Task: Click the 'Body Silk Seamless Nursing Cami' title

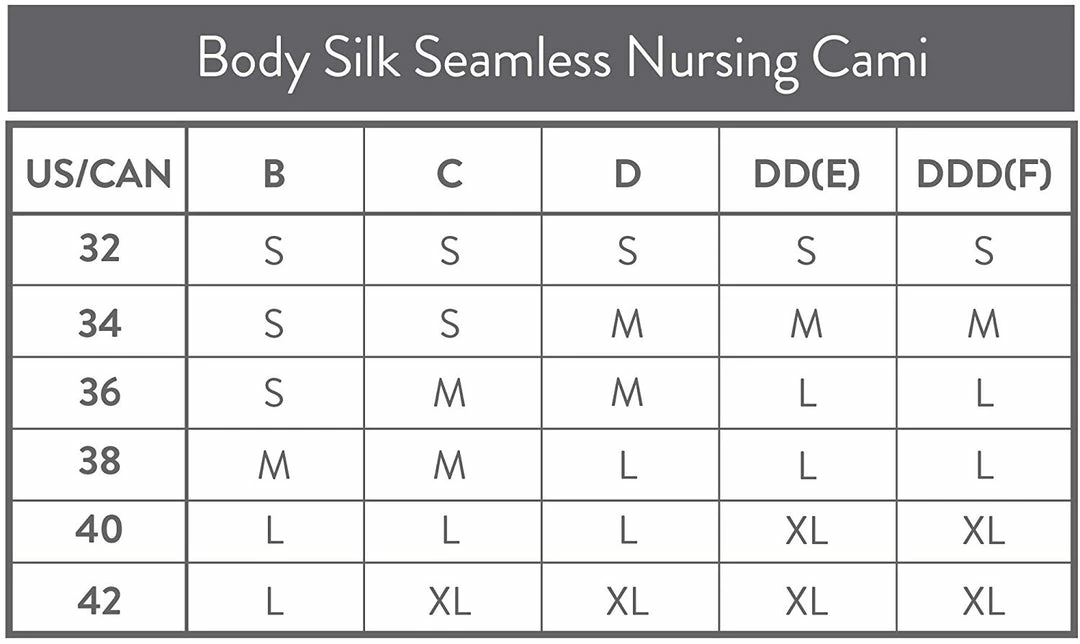Action: coord(562,59)
